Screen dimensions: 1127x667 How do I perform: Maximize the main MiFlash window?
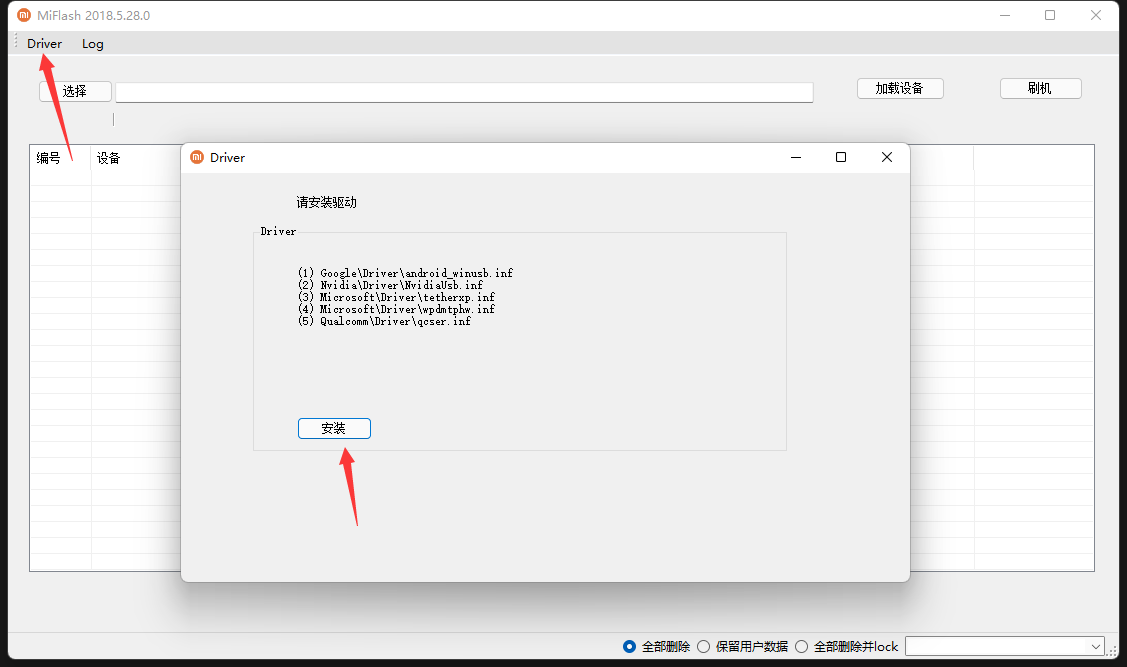tap(1050, 15)
